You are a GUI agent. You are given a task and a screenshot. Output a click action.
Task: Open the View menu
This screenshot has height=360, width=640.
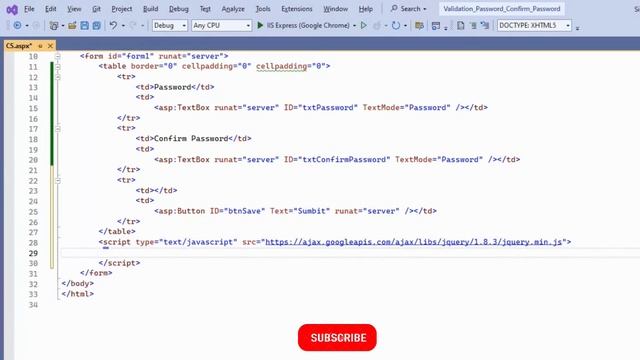74,9
